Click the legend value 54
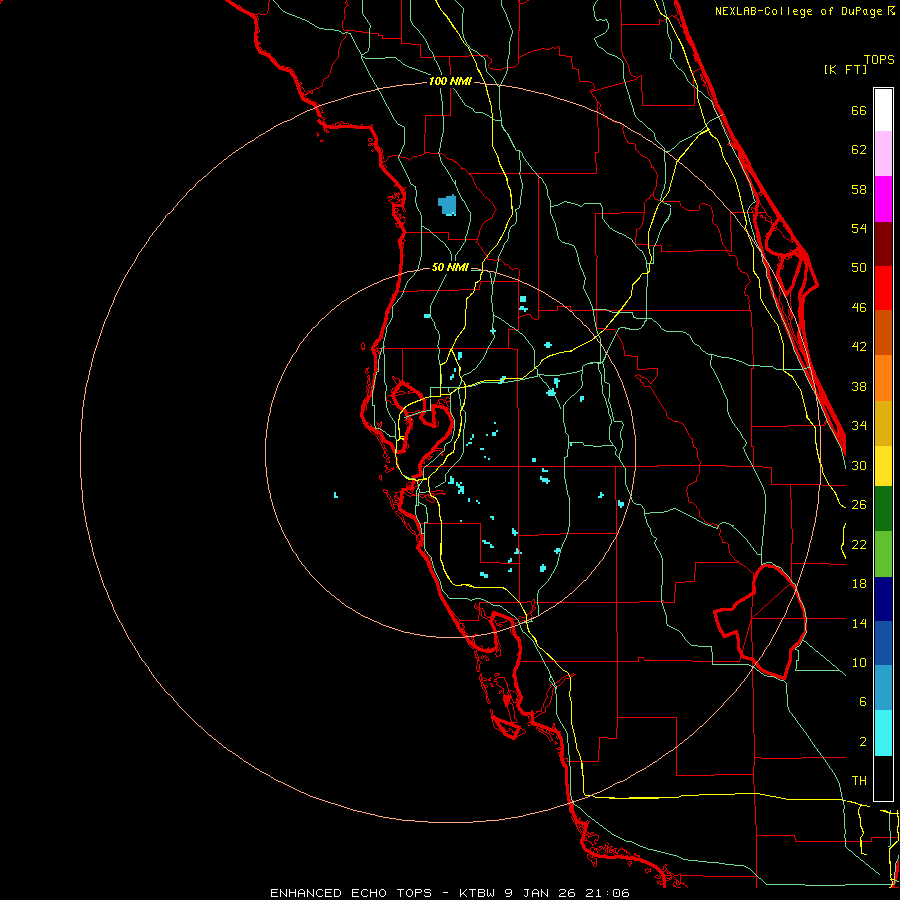900x900 pixels. tap(859, 228)
